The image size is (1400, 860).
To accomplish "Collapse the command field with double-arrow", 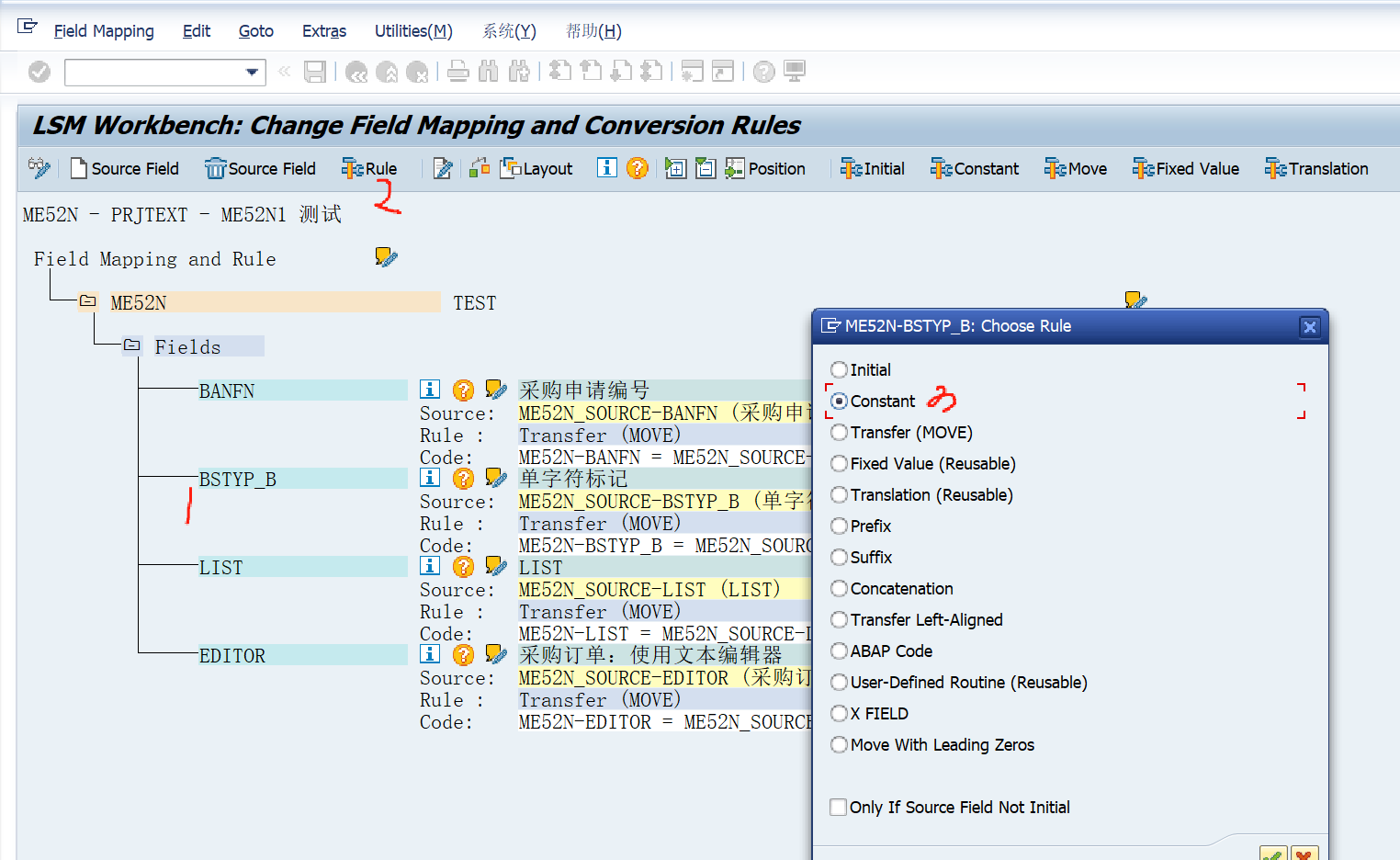I will (285, 72).
